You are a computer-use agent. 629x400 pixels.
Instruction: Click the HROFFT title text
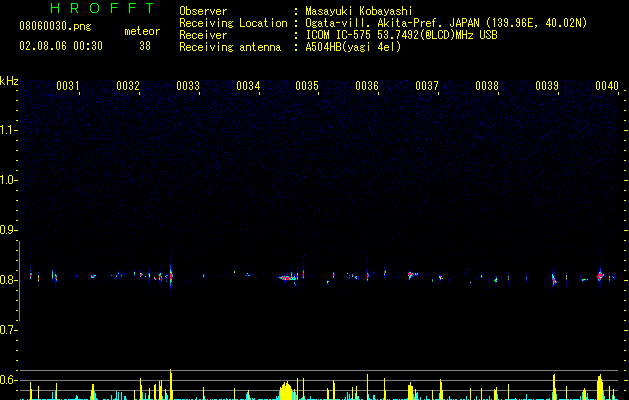click(x=102, y=8)
